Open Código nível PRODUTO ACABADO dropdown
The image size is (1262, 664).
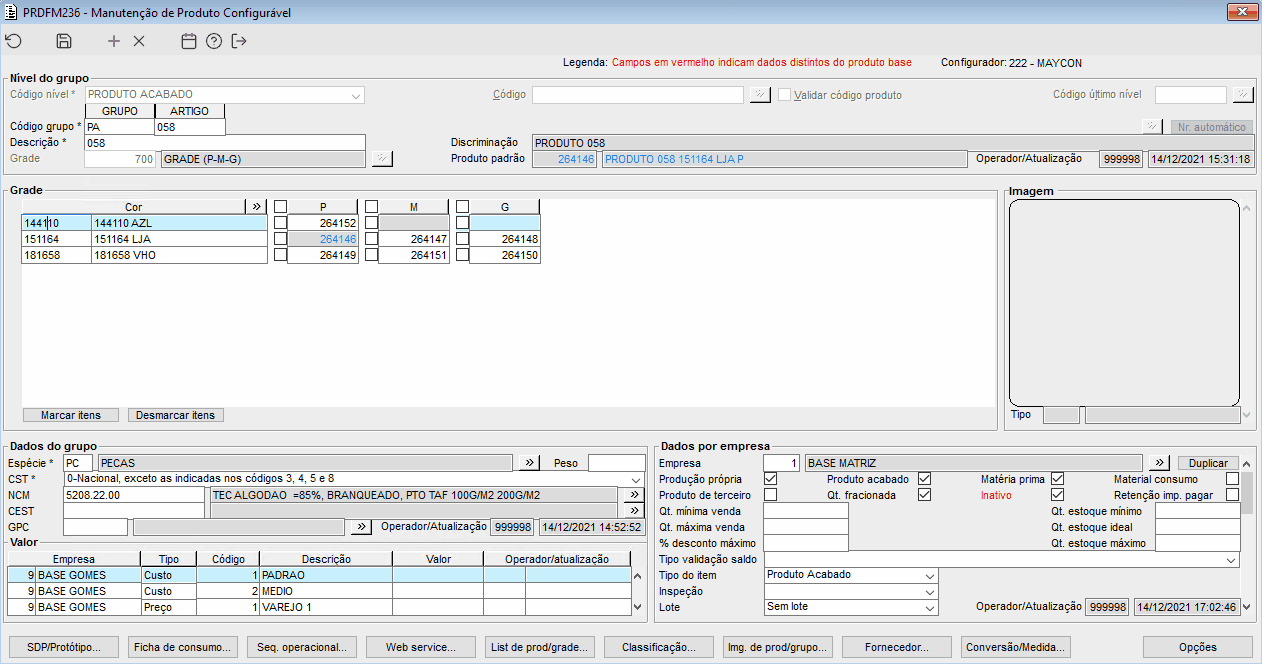(355, 95)
